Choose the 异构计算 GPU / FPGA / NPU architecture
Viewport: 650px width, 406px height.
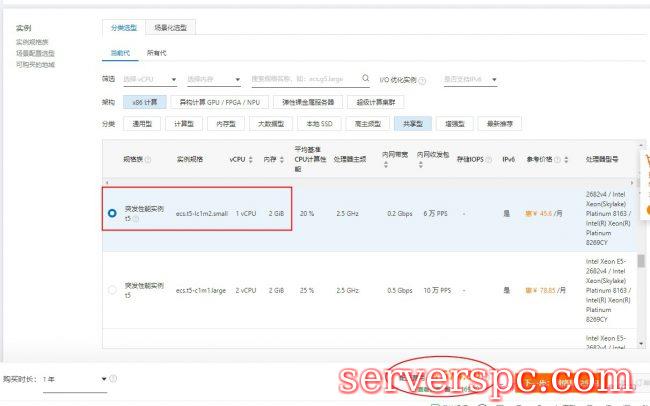(217, 102)
